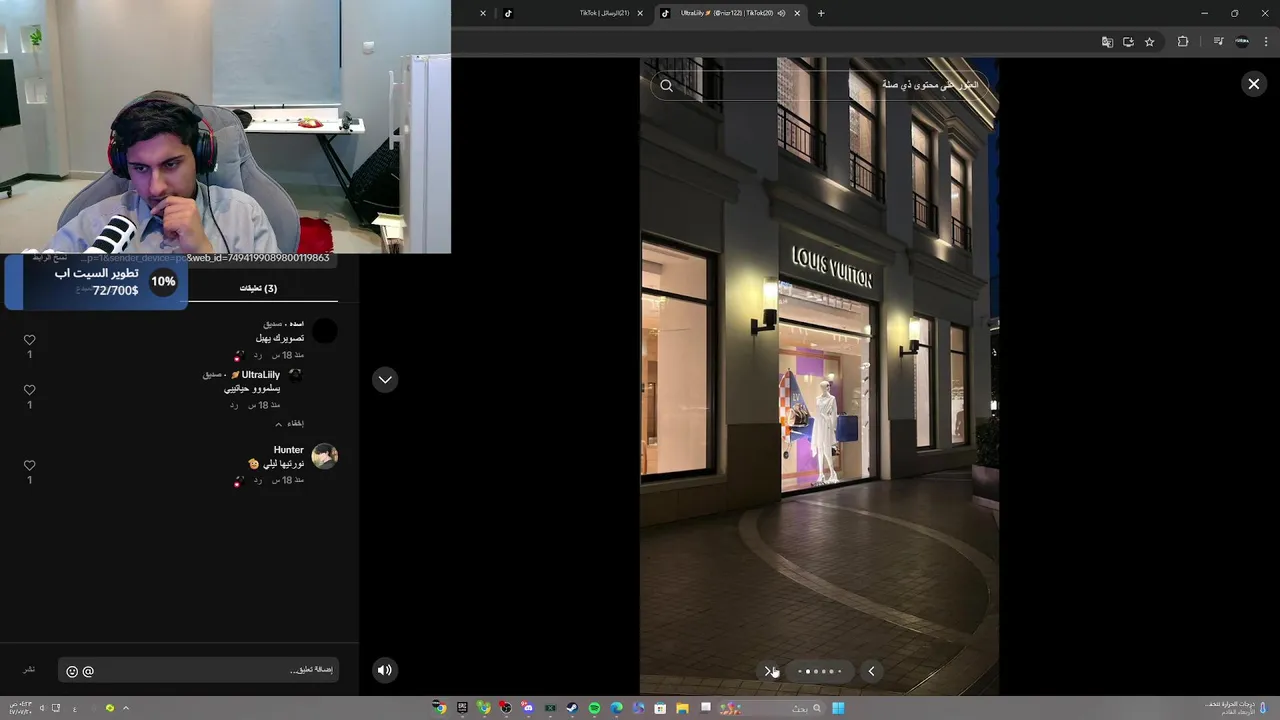Open Spotify from the taskbar
The height and width of the screenshot is (720, 1280).
pyautogui.click(x=594, y=708)
